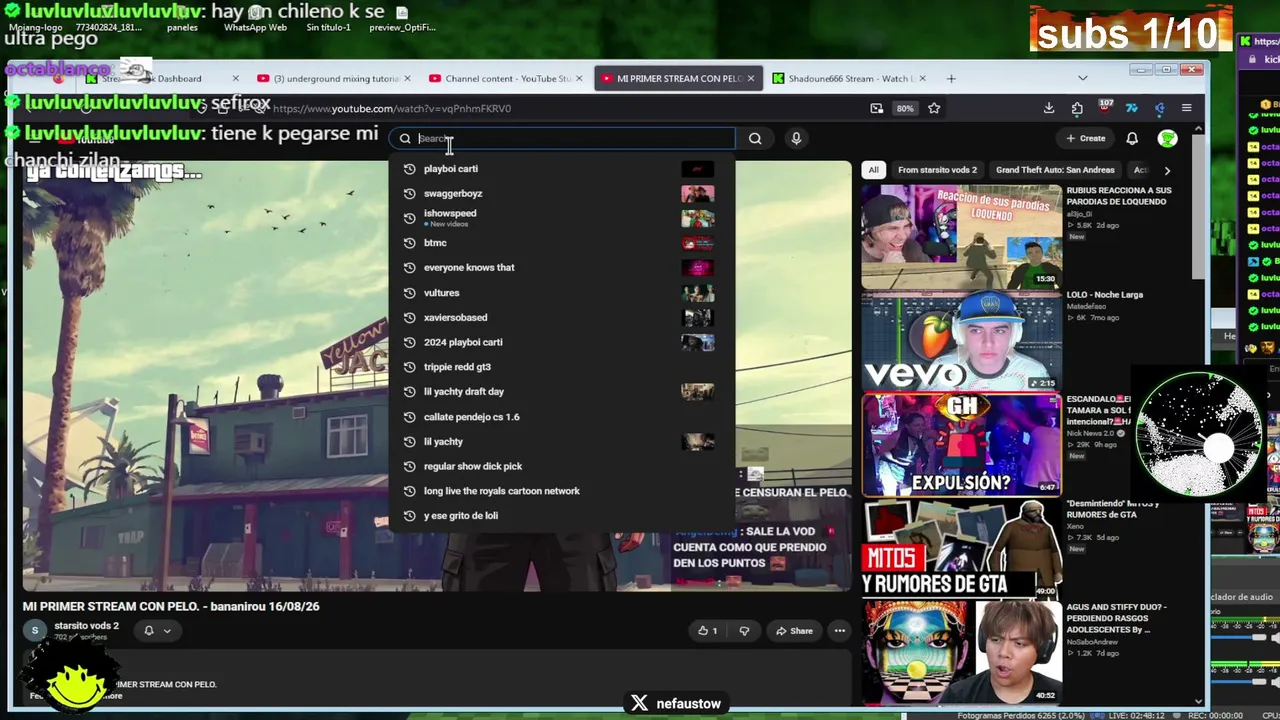Open the browser tab list chevron
The image size is (1280, 720).
(1082, 78)
